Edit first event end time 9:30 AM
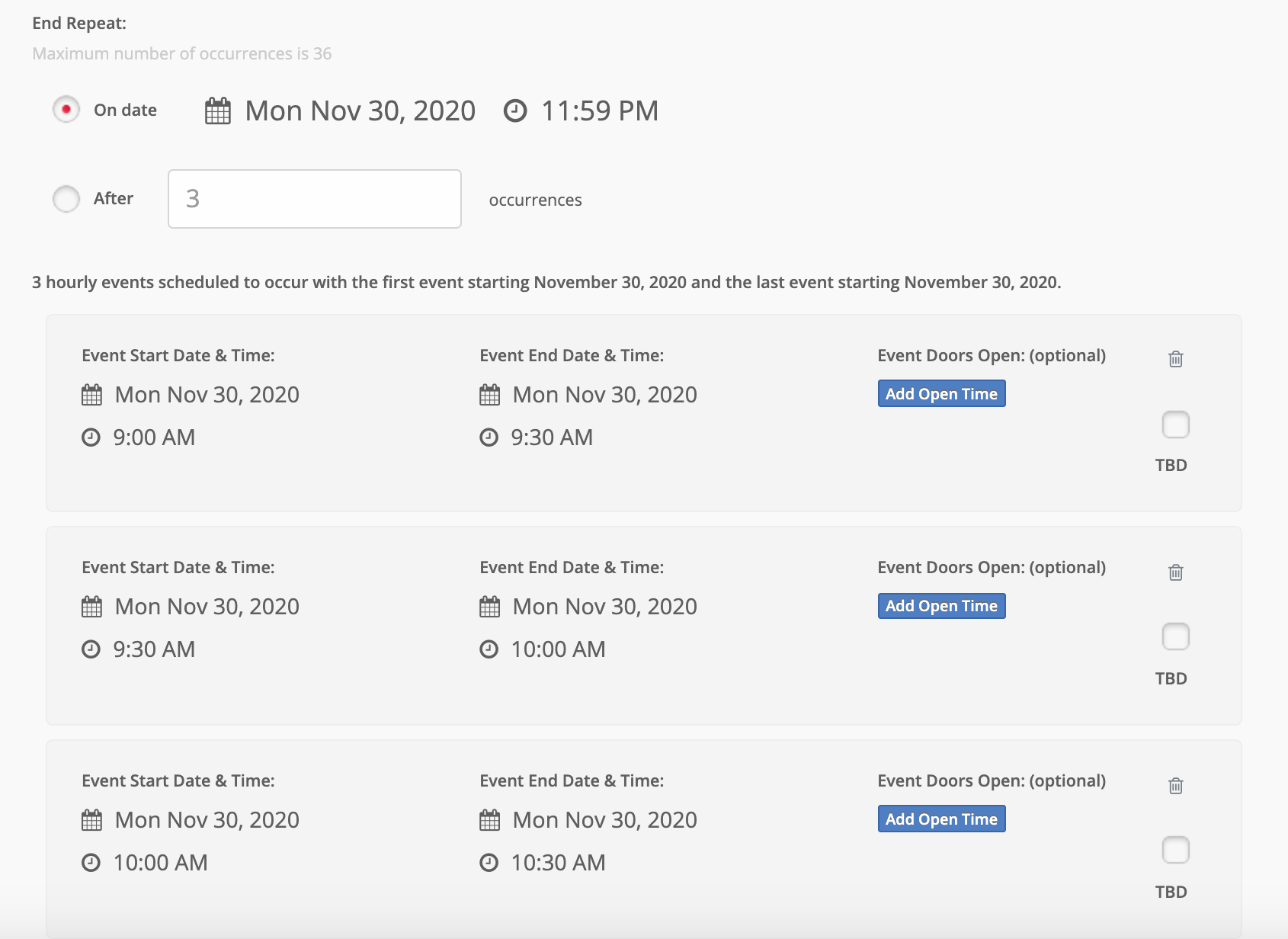 [552, 437]
